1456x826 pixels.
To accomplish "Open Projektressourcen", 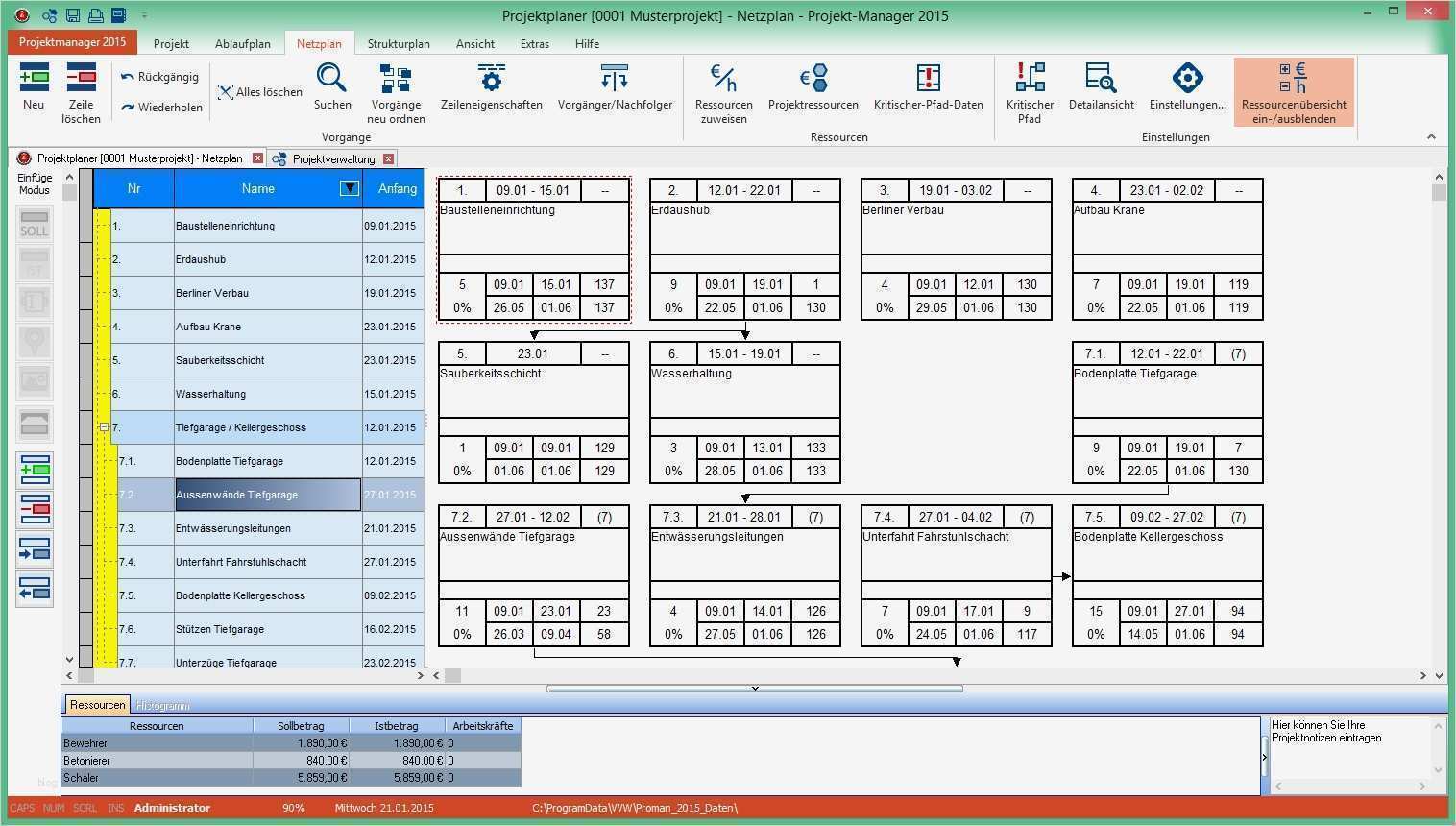I will point(813,79).
